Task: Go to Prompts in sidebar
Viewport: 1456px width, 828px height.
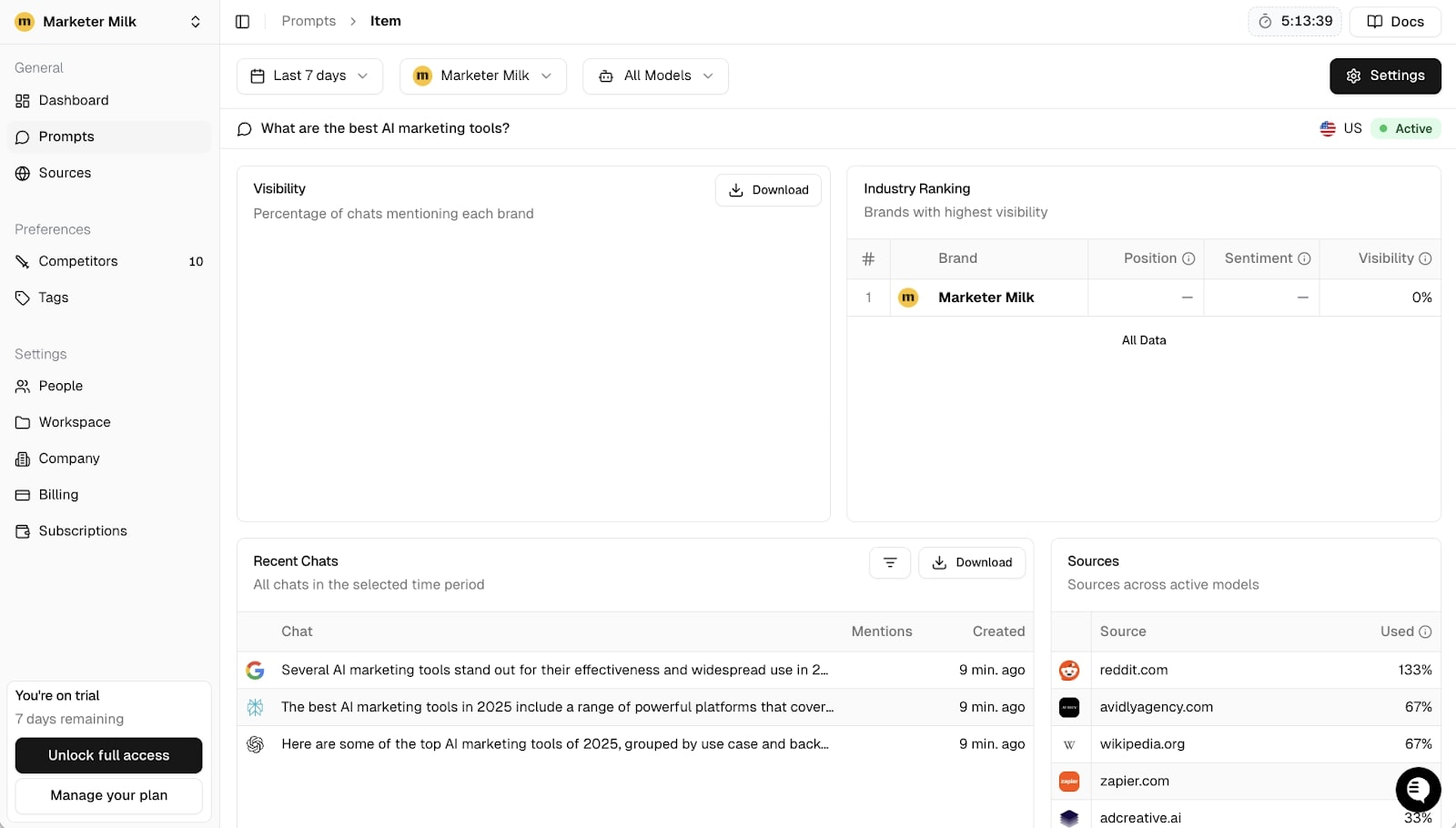Action: (x=109, y=136)
